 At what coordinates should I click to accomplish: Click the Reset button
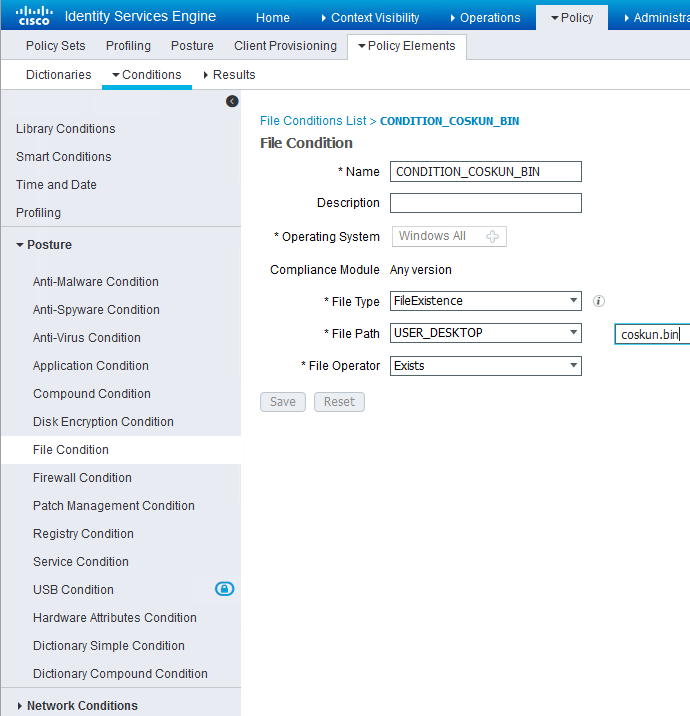(x=339, y=402)
